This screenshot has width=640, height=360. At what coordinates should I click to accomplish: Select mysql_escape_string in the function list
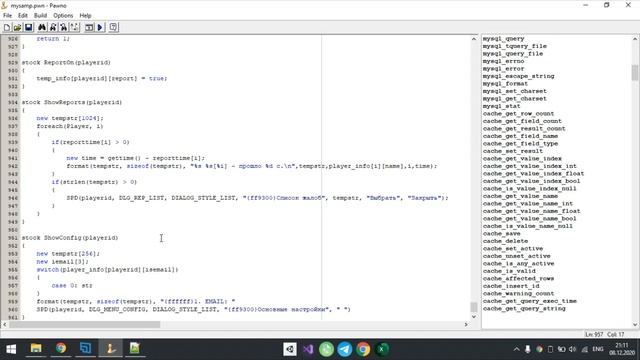pos(518,76)
